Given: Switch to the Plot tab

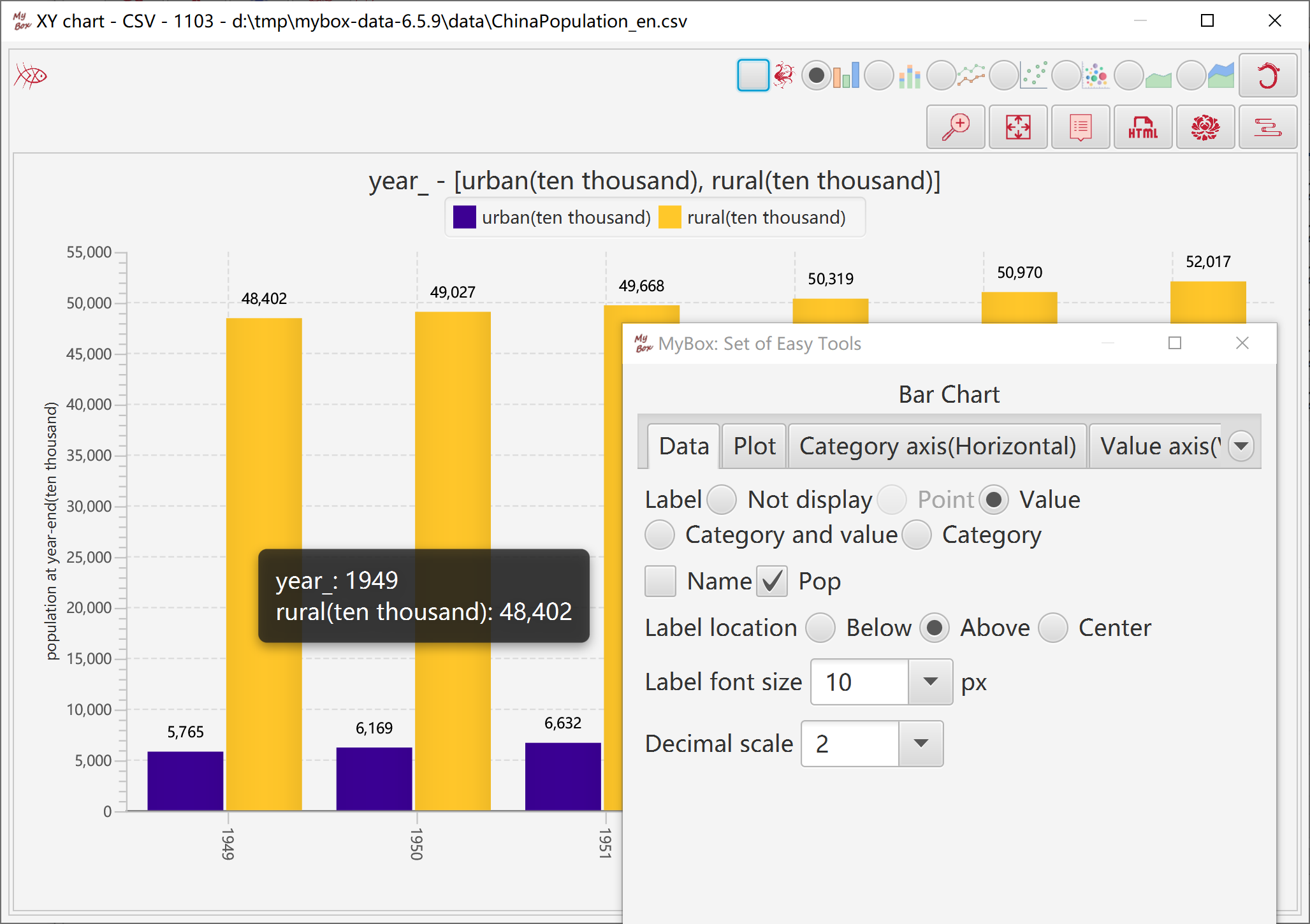Looking at the screenshot, I should click(x=754, y=446).
